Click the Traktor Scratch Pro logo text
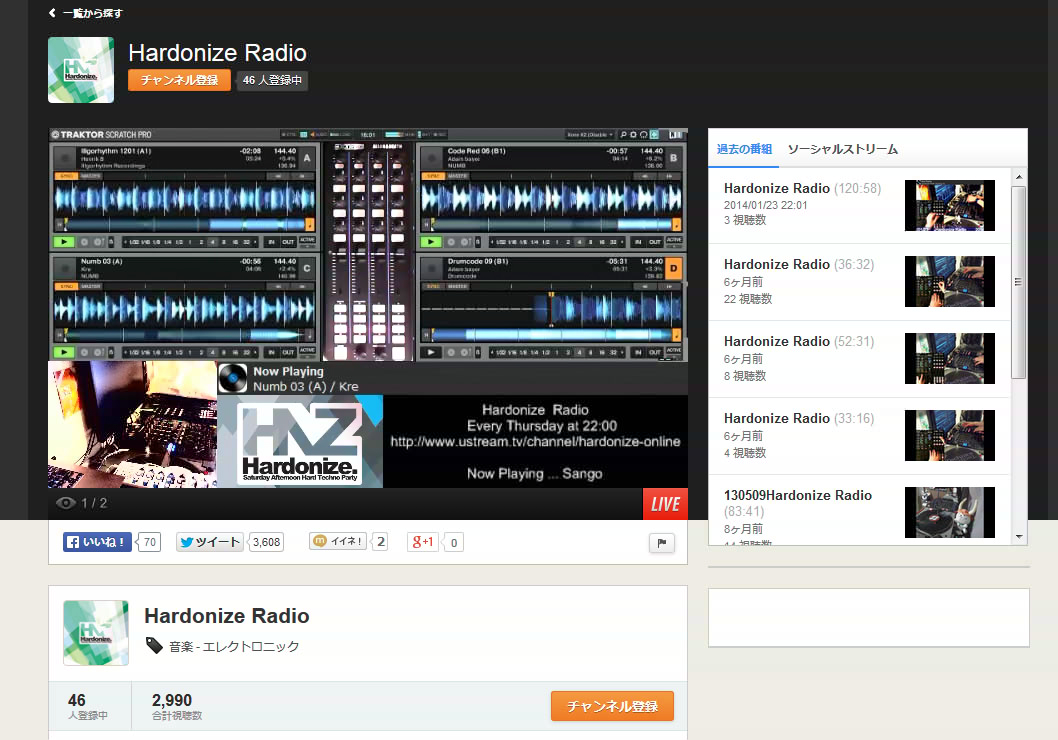 tap(102, 135)
